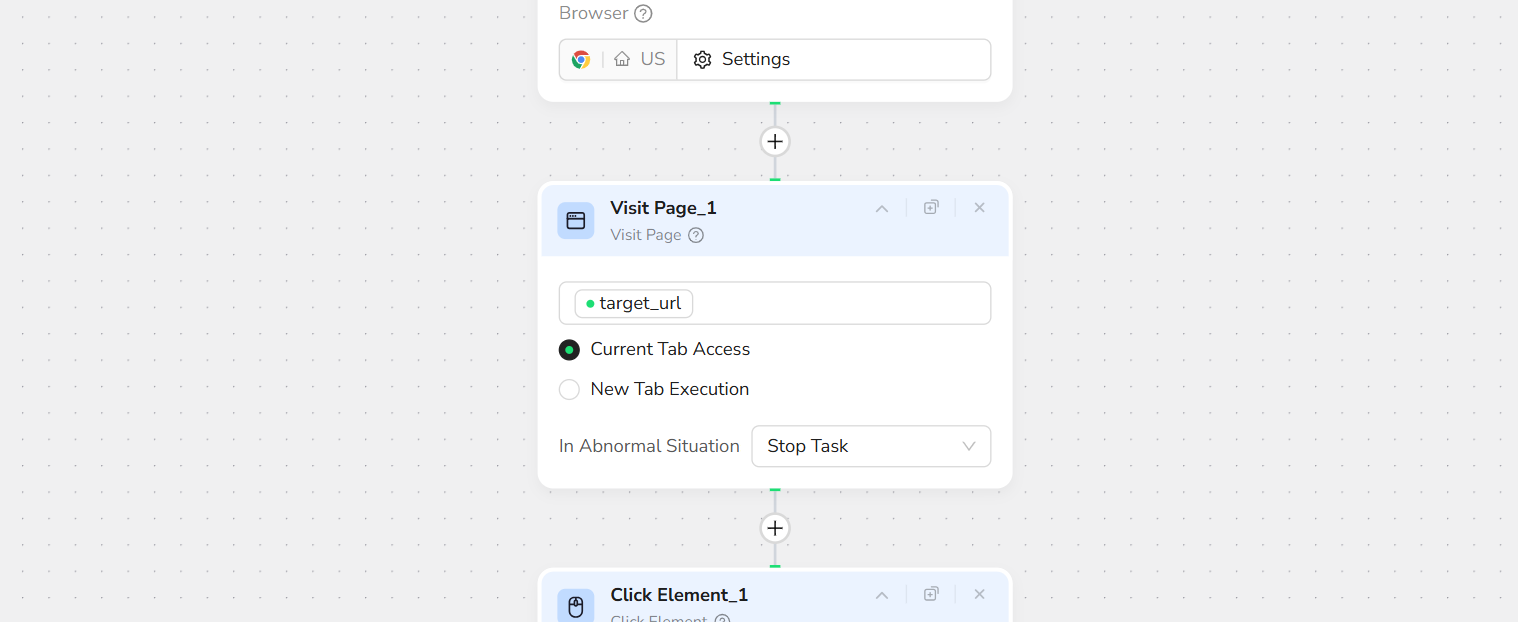Open browser Settings
Screen dimensions: 1518x622
[x=742, y=60]
